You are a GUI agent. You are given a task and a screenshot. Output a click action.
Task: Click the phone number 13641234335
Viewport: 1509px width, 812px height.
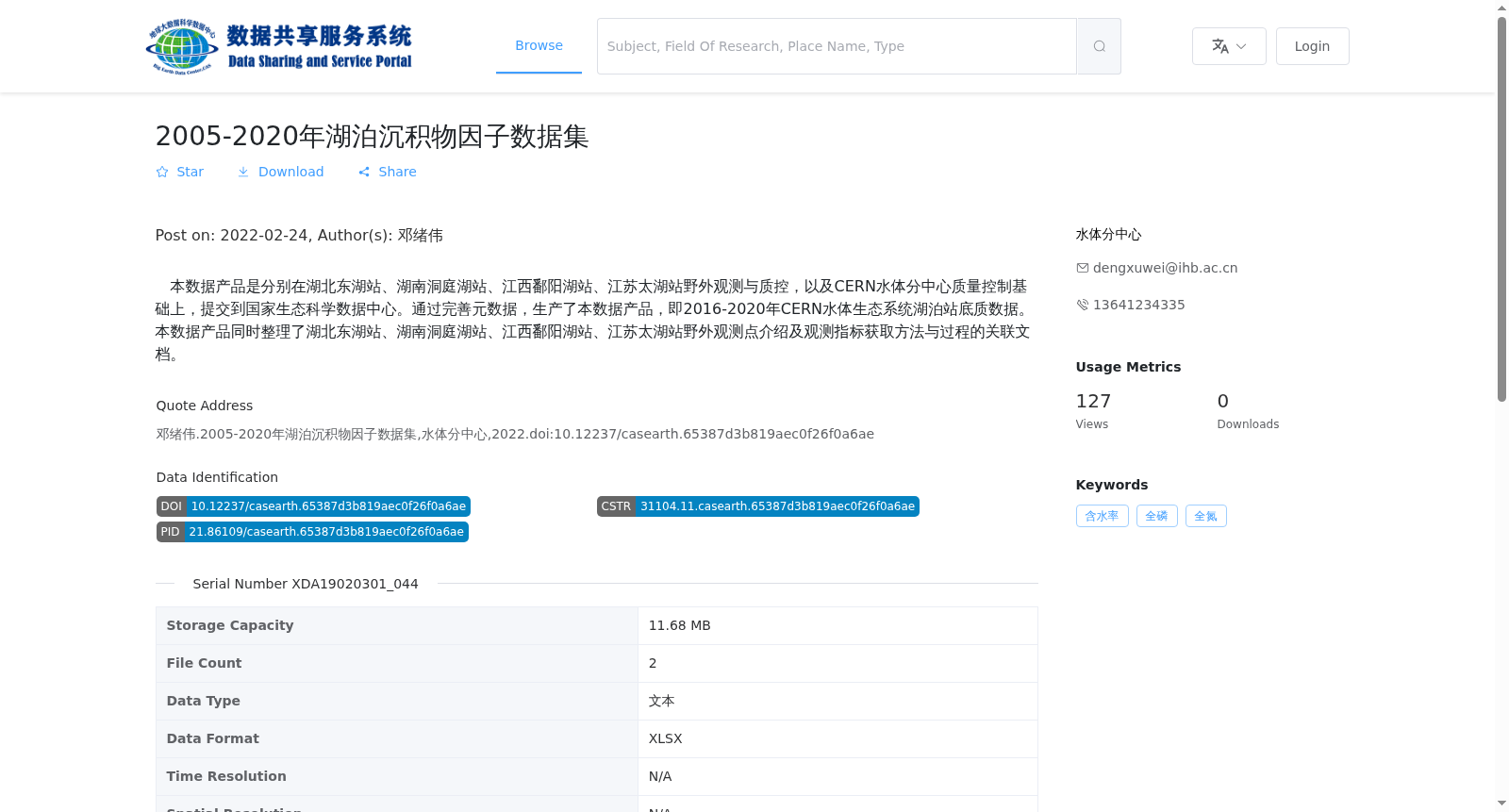coord(1138,305)
